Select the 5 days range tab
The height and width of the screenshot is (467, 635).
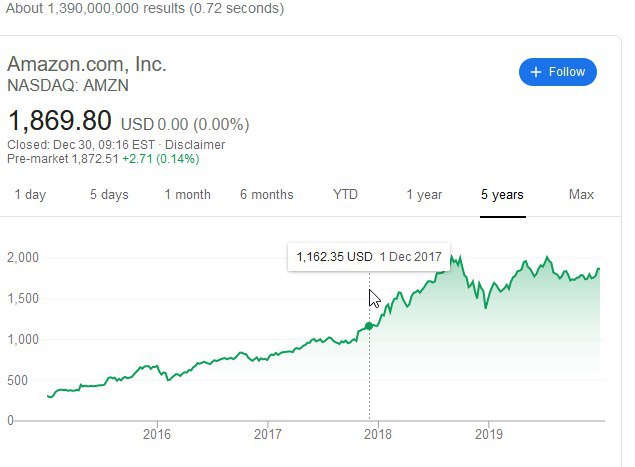coord(109,194)
